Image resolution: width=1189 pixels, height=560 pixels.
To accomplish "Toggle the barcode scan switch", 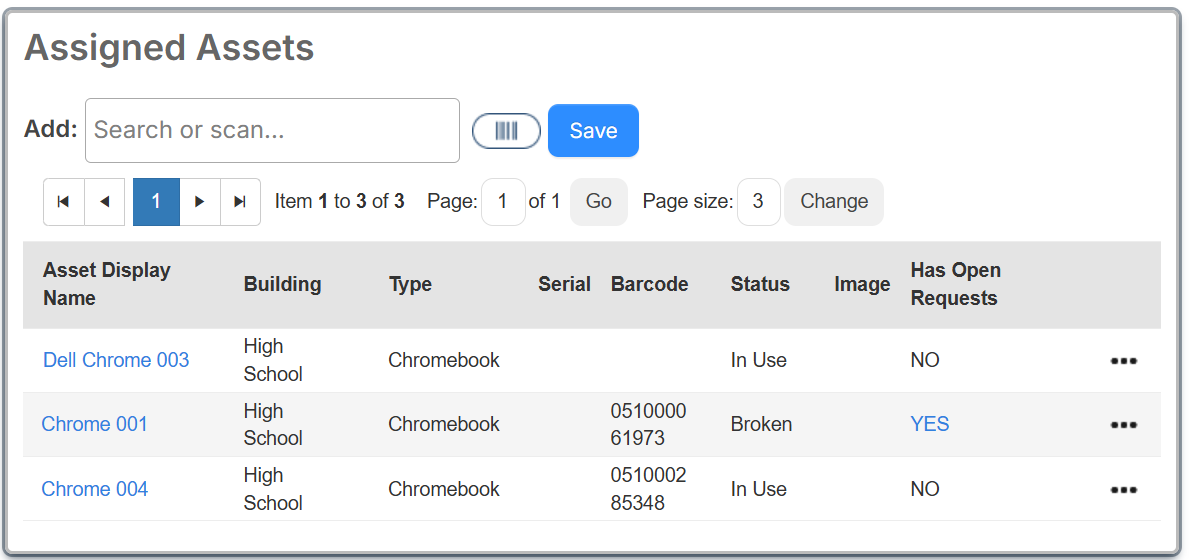I will click(506, 130).
